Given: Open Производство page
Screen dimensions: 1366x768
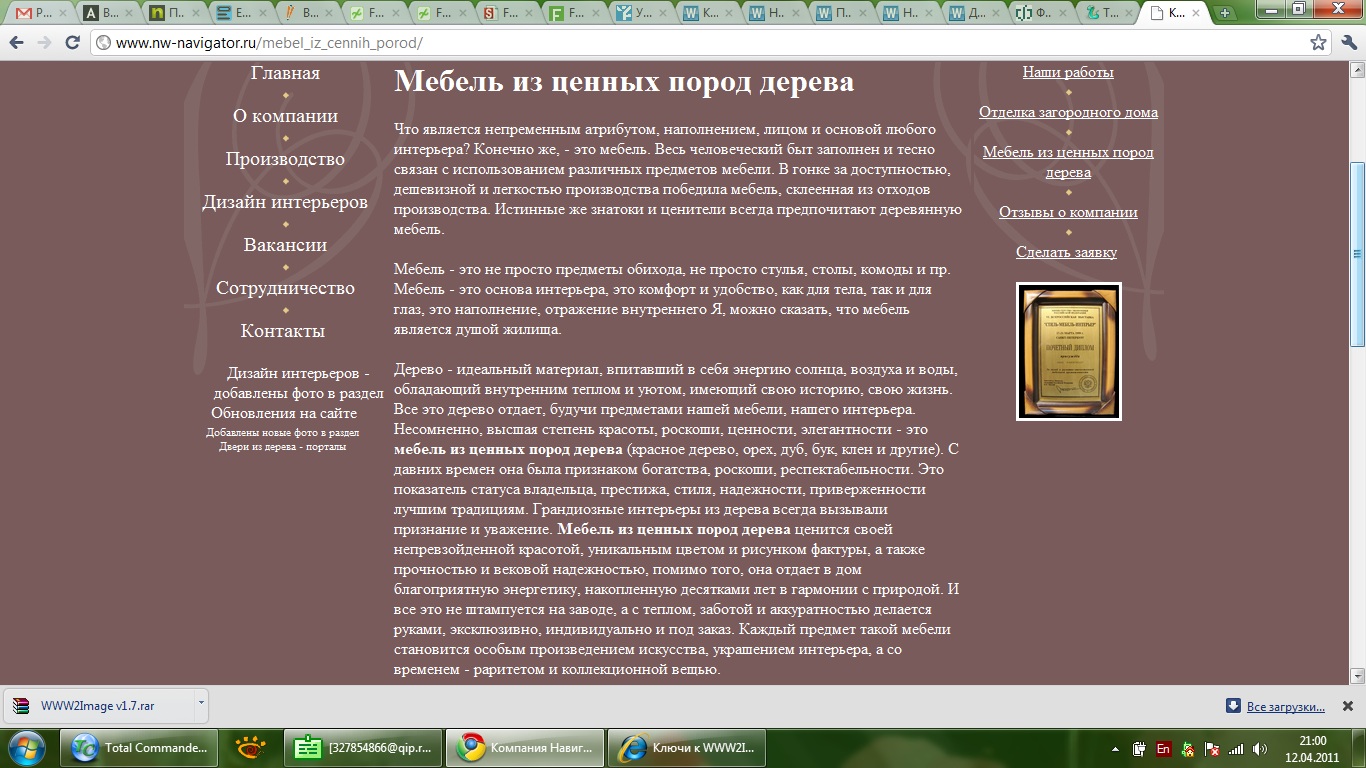Looking at the screenshot, I should 285,159.
